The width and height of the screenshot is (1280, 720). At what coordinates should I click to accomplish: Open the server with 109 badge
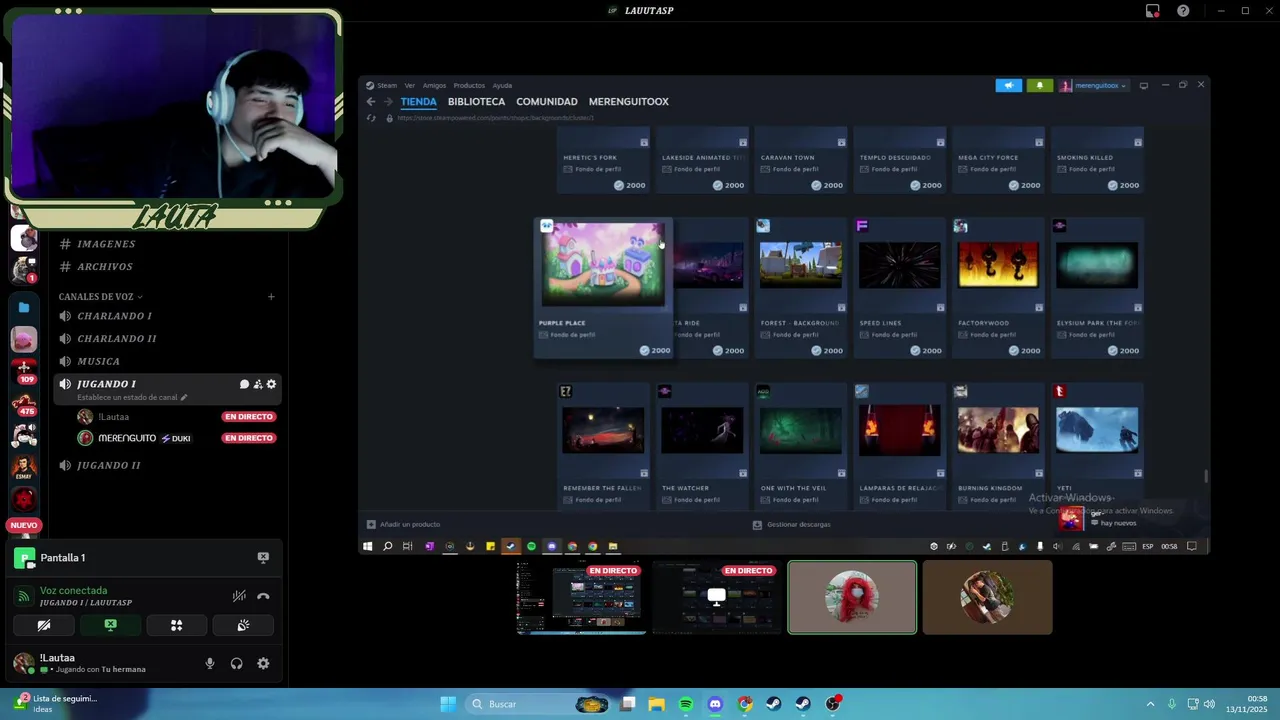click(x=24, y=370)
